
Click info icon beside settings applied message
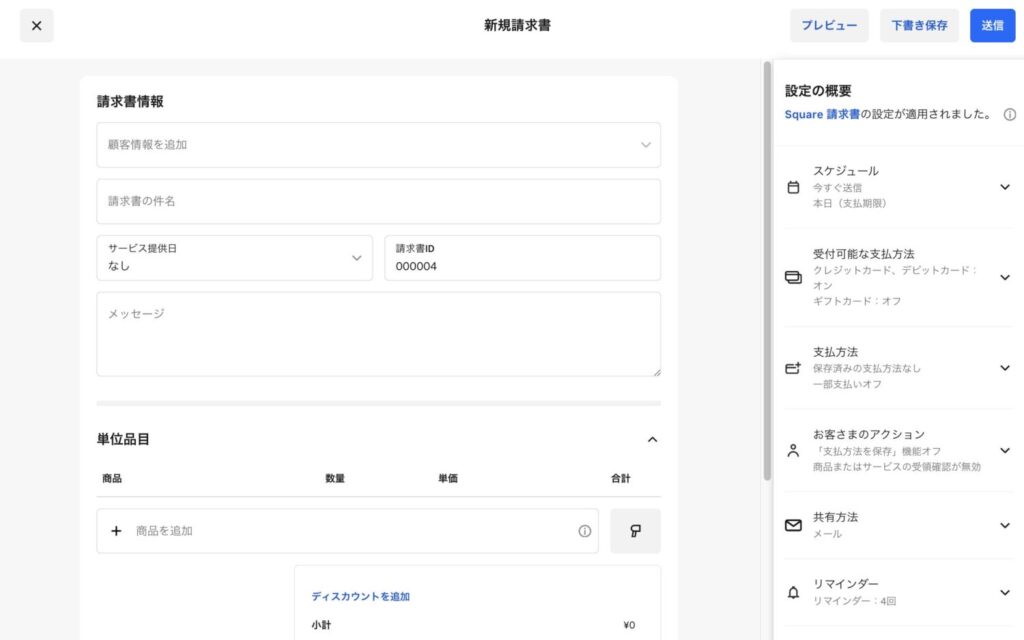point(1009,115)
